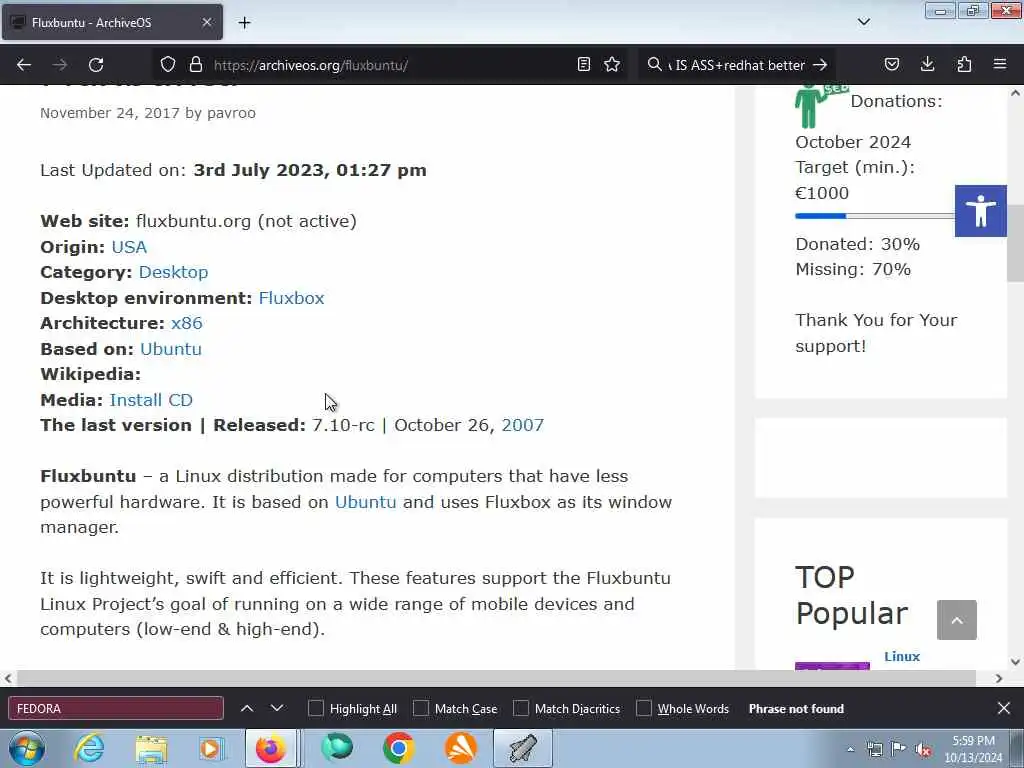The height and width of the screenshot is (768, 1024).
Task: Find previous match with the up chevron
Action: (x=247, y=708)
